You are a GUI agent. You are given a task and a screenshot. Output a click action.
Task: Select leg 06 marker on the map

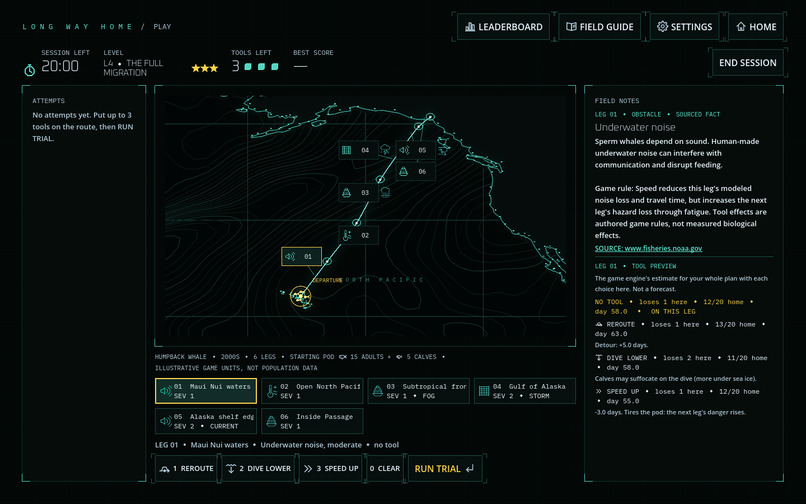[415, 171]
